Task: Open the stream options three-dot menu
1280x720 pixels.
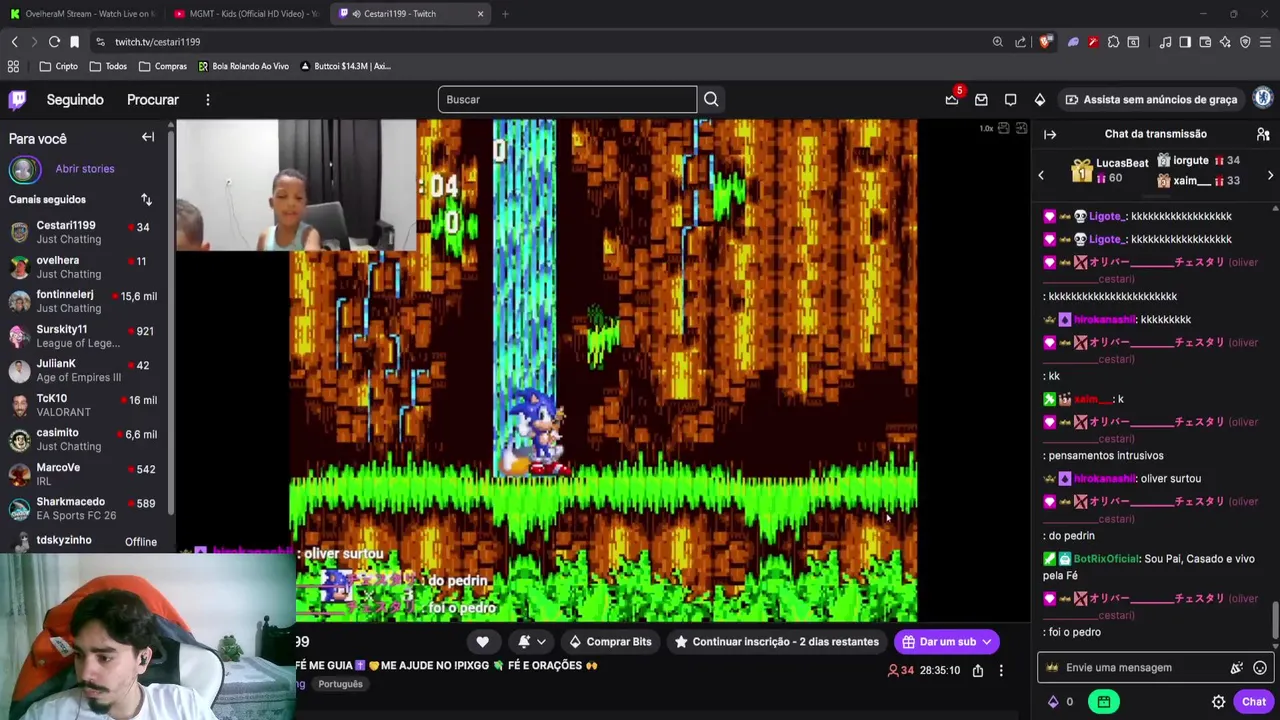Action: click(1001, 671)
